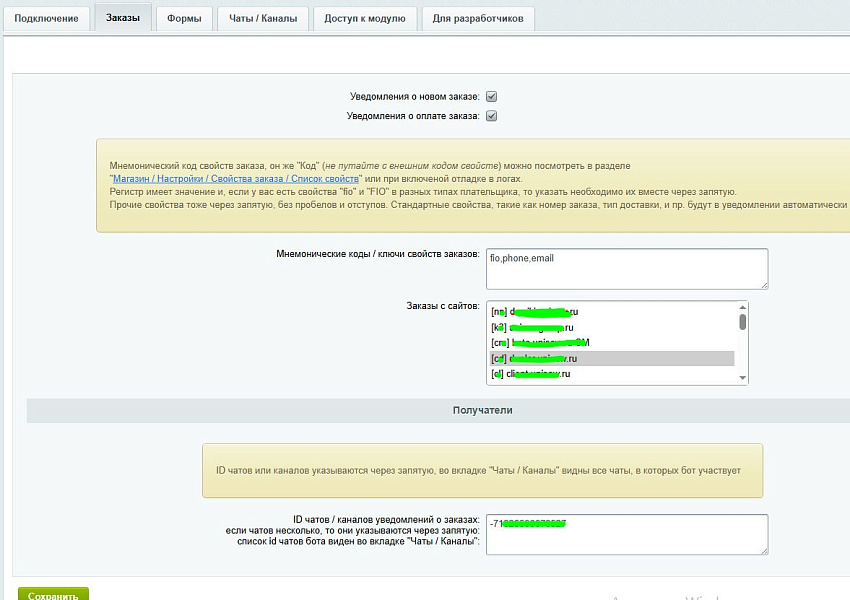The image size is (850, 600).
Task: Click the sites list scroll-up arrow
Action: (742, 309)
